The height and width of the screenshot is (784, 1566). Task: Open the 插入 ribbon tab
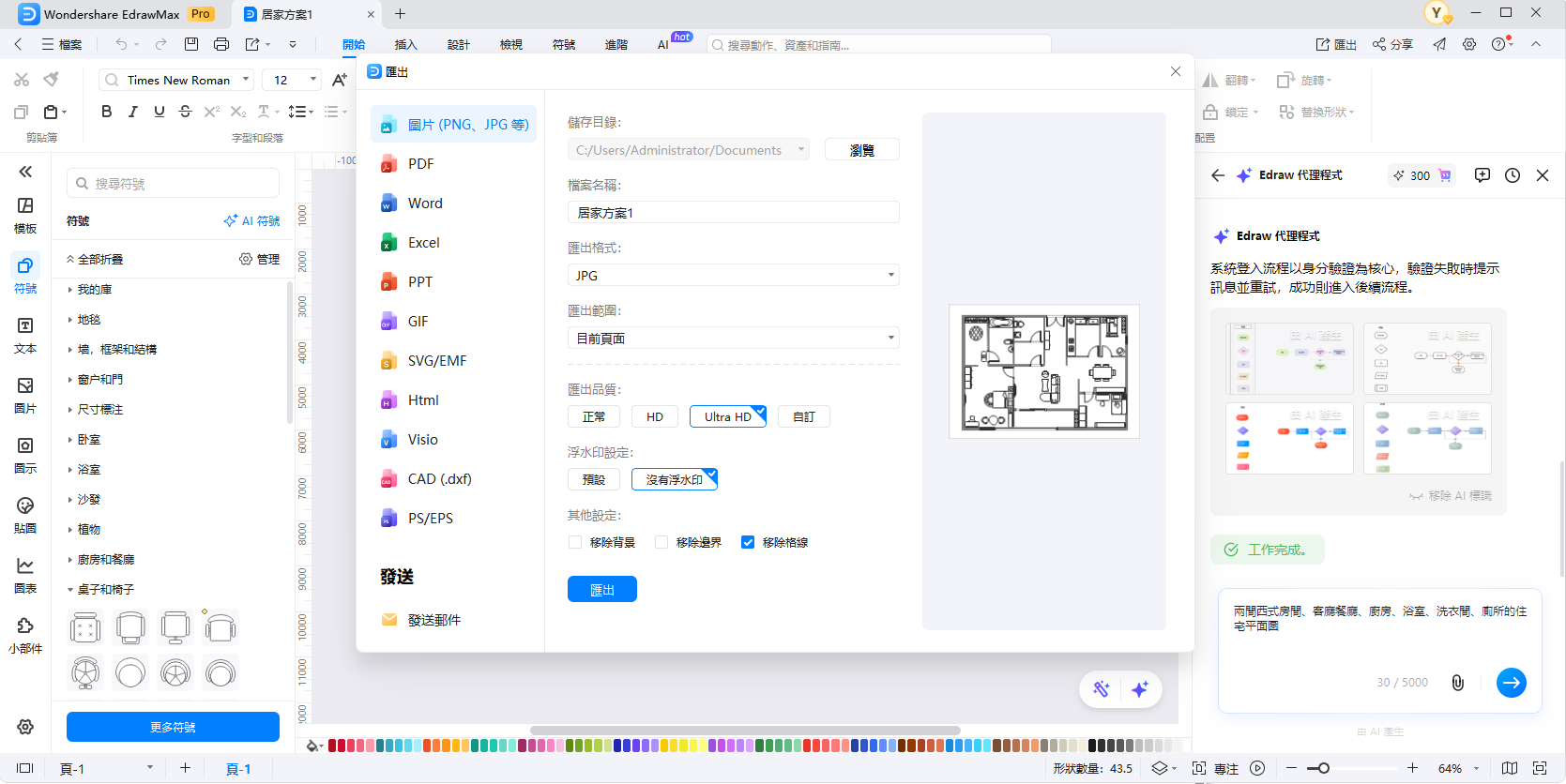405,44
